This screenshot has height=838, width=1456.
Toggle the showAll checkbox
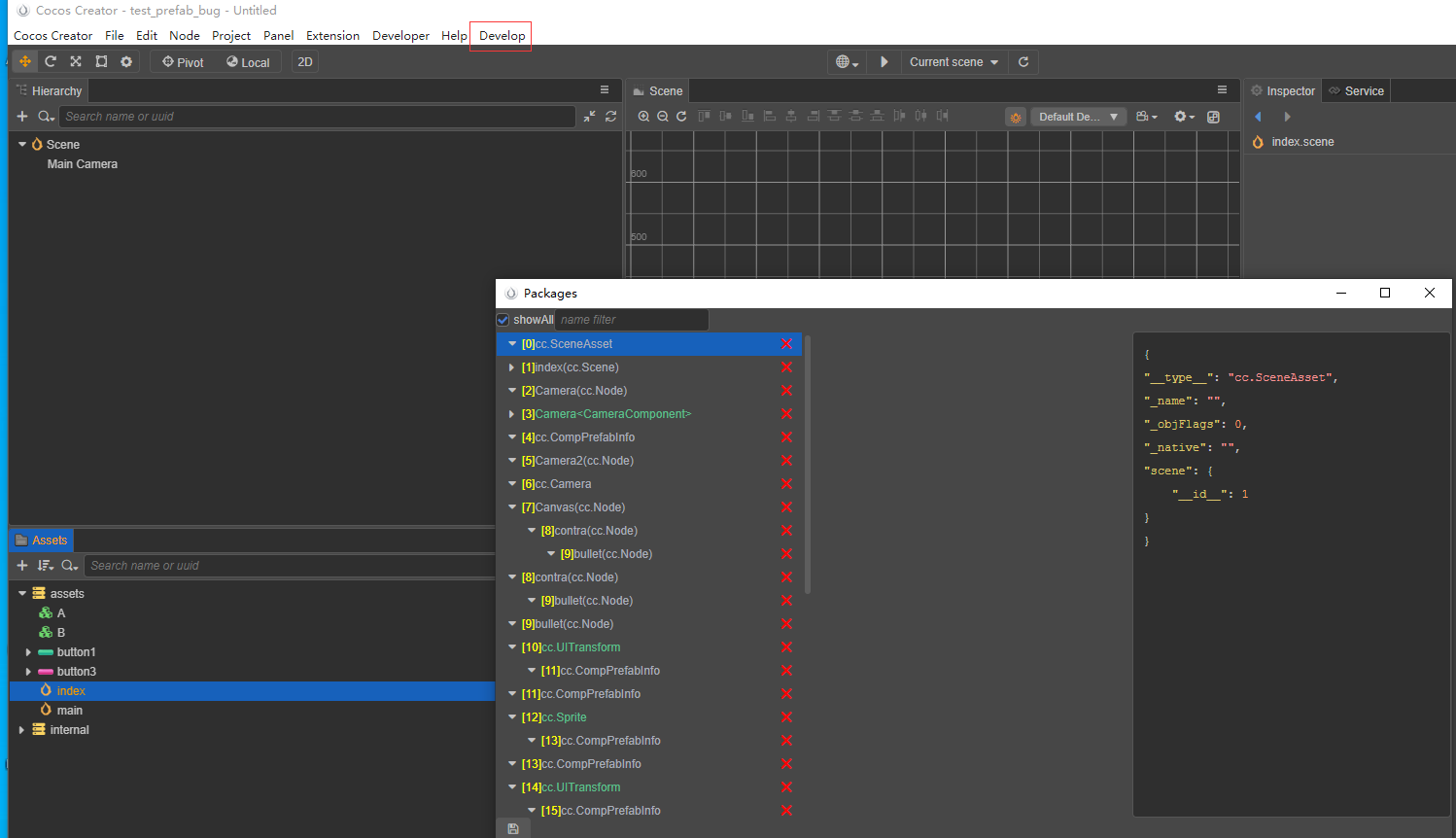tap(503, 320)
